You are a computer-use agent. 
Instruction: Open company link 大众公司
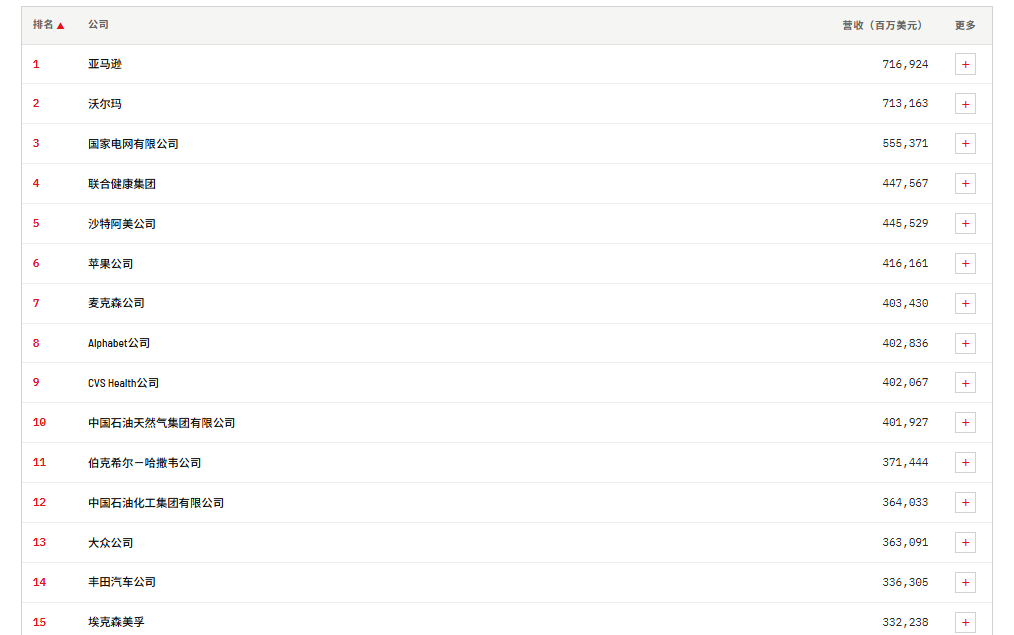pos(111,543)
